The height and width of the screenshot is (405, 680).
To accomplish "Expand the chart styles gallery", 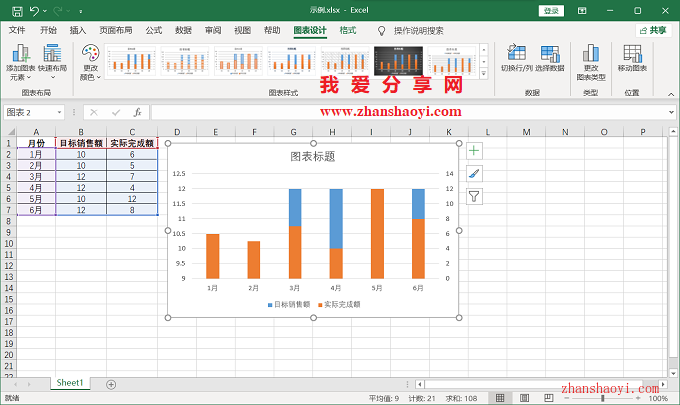I will 484,74.
